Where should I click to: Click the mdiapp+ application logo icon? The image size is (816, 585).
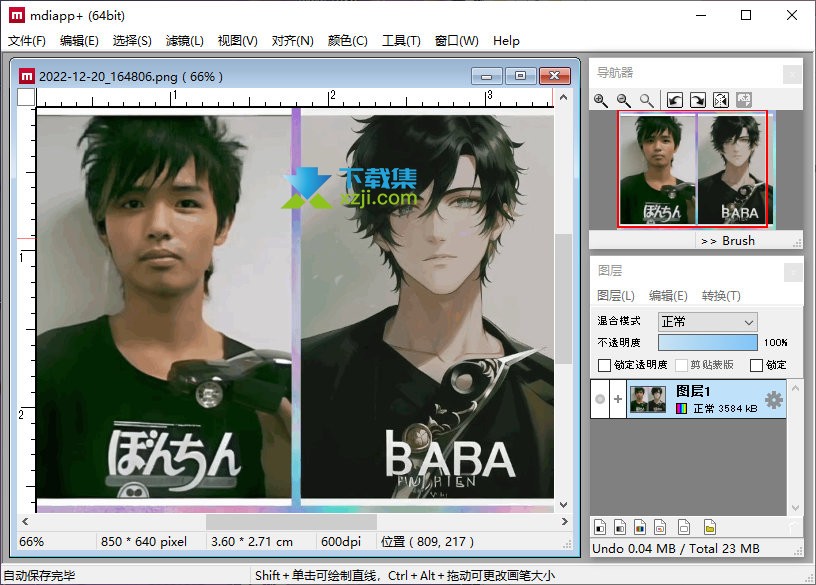tap(17, 16)
